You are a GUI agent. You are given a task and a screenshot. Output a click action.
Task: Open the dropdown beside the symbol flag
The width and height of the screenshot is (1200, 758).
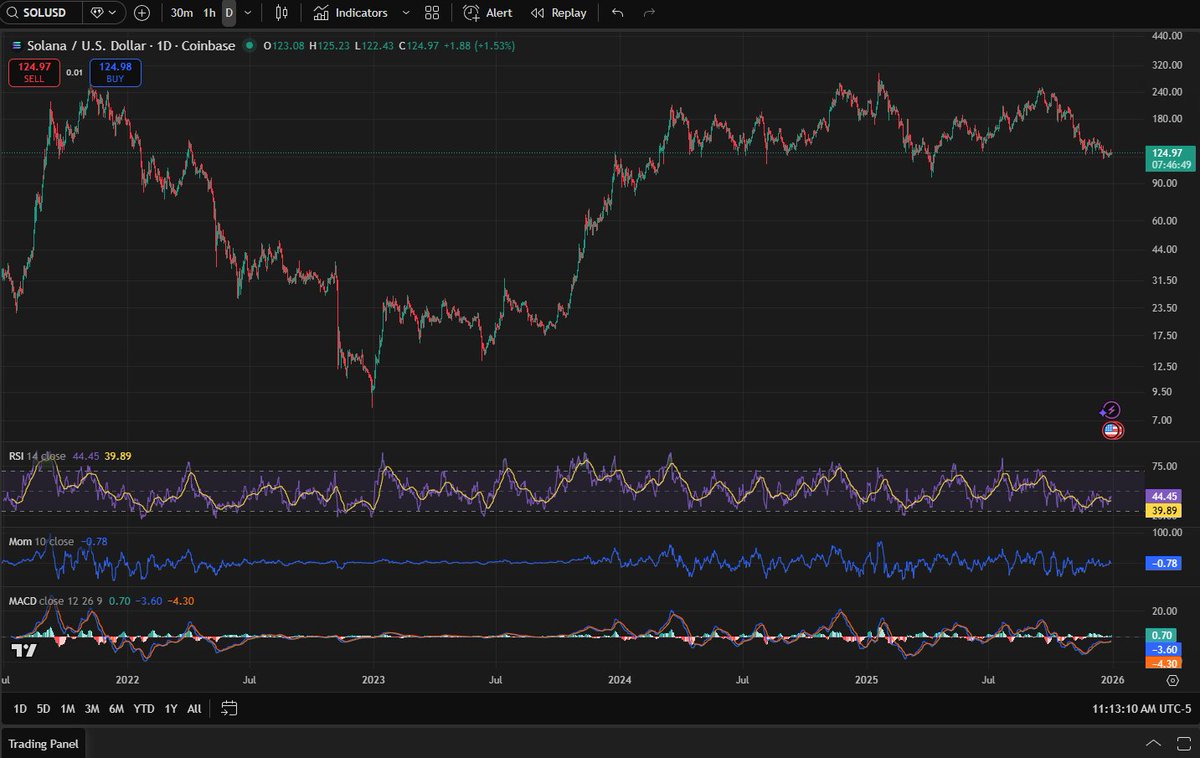[x=113, y=13]
